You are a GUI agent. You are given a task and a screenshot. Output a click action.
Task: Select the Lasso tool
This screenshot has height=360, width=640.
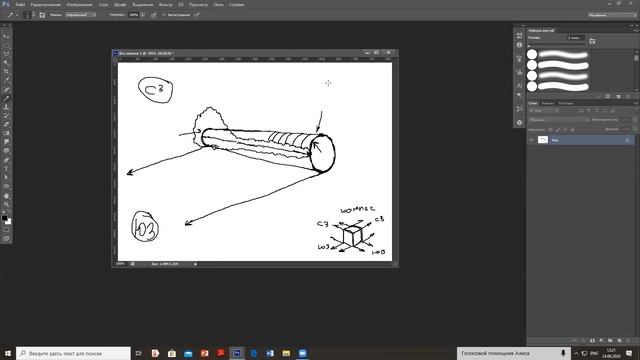point(6,54)
